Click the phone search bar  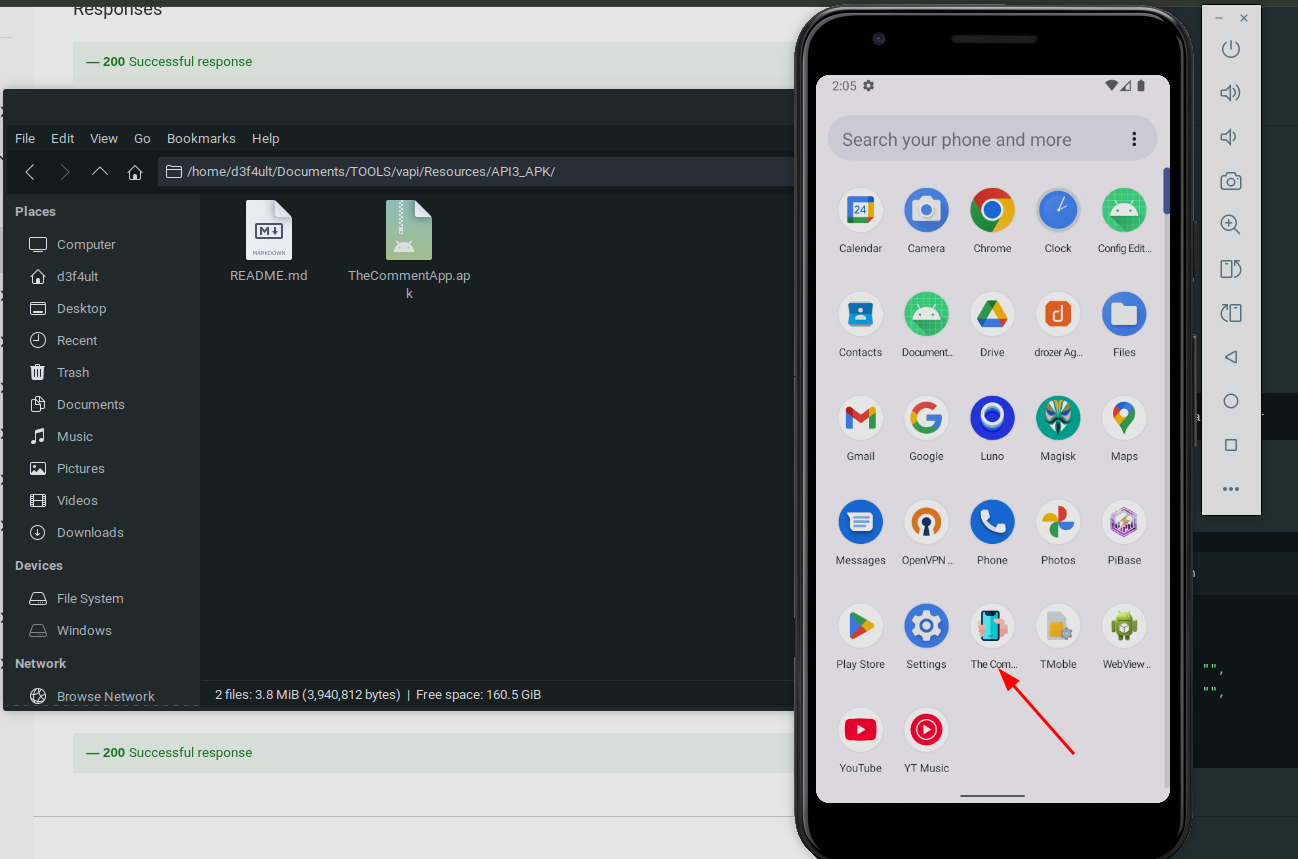(992, 139)
